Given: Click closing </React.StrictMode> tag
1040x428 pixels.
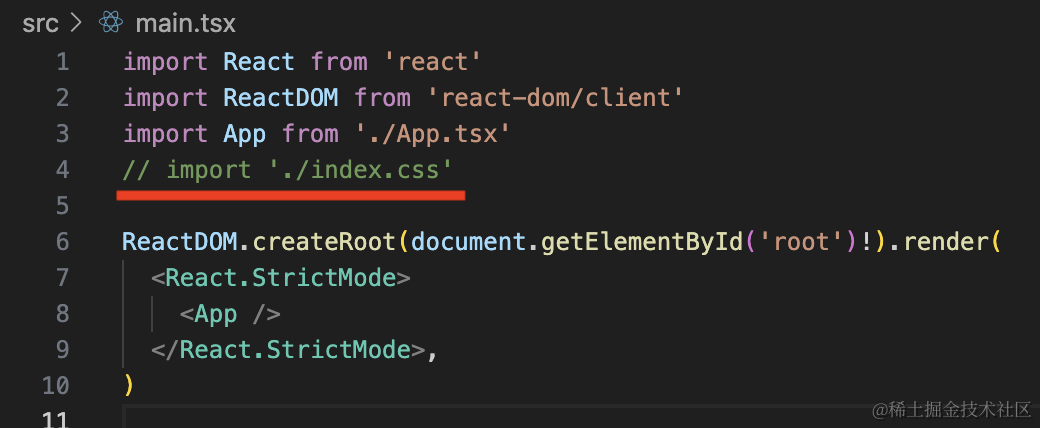Looking at the screenshot, I should point(289,349).
